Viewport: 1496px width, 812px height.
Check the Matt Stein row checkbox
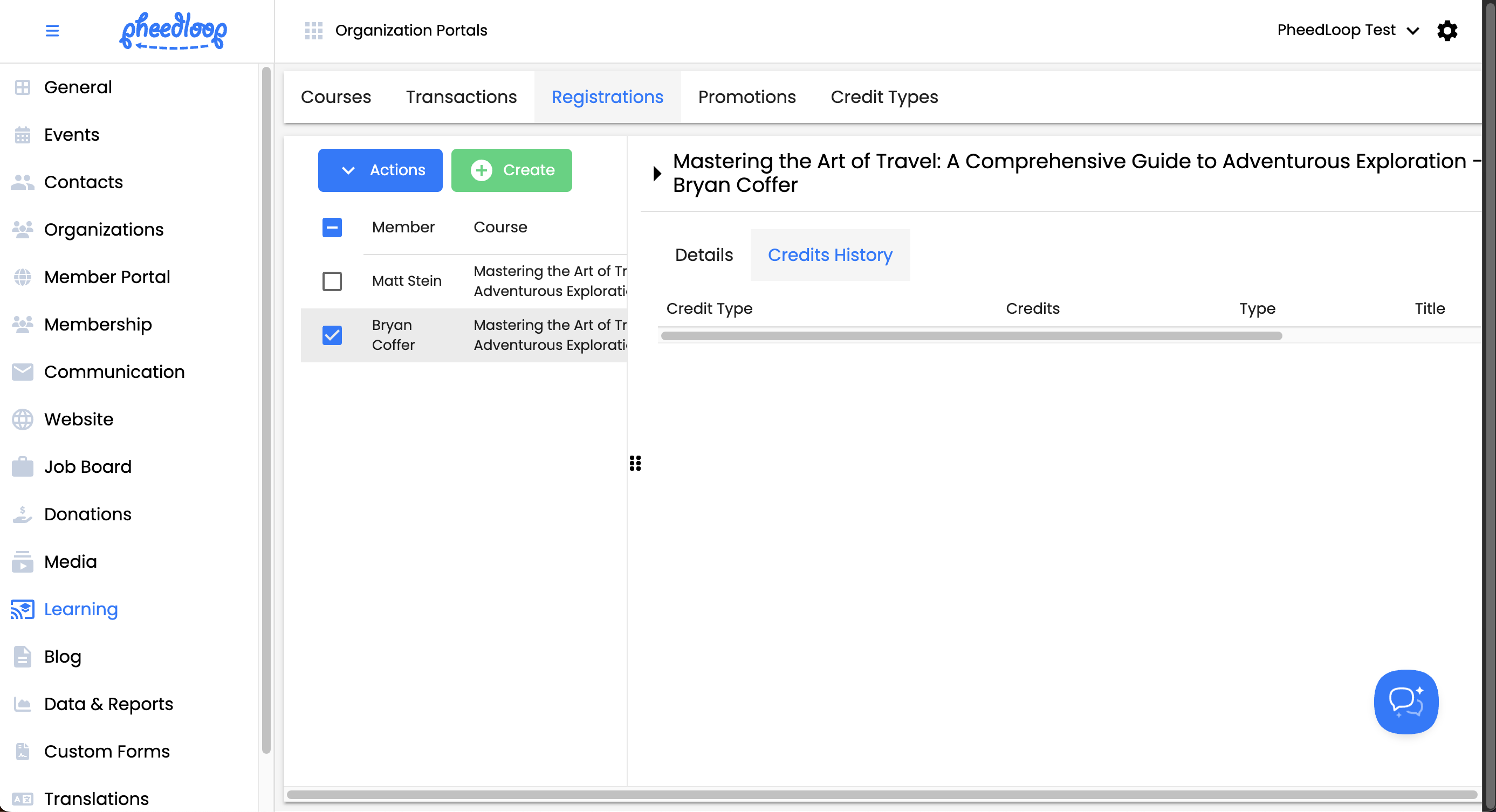(332, 281)
